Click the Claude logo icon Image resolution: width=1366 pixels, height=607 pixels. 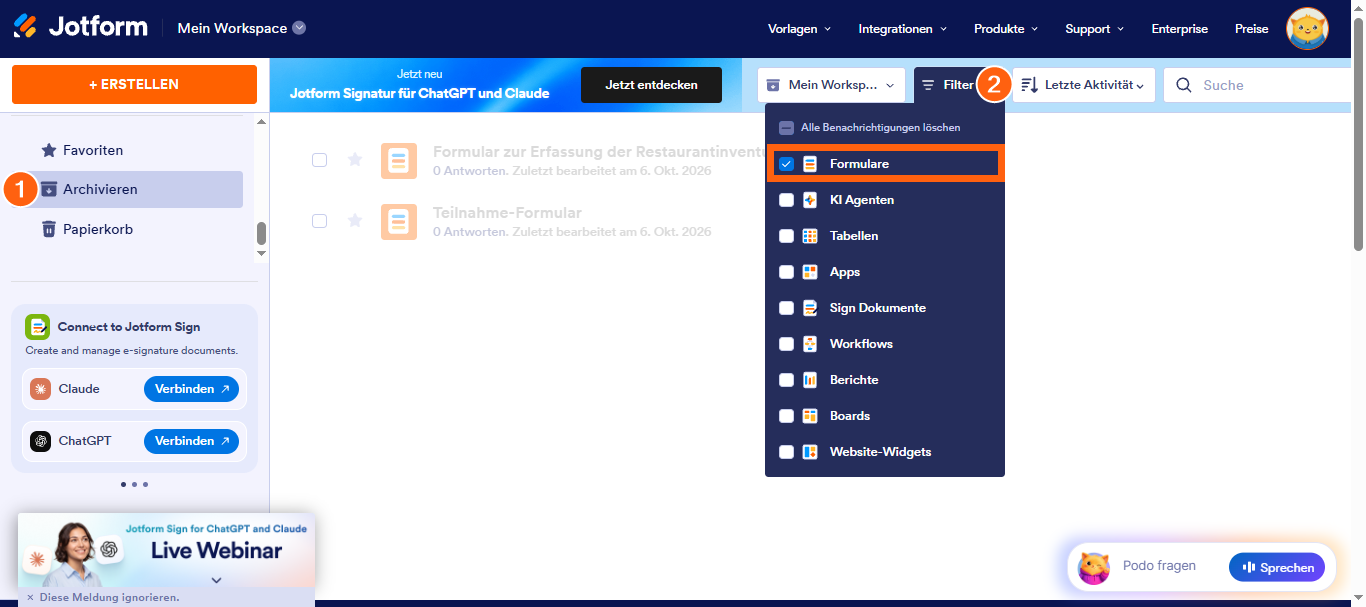(x=40, y=389)
